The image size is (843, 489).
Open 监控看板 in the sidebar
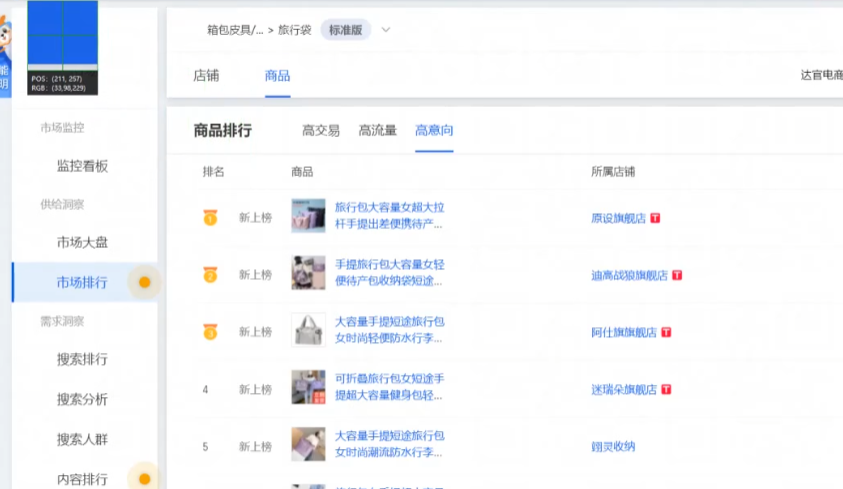(82, 166)
